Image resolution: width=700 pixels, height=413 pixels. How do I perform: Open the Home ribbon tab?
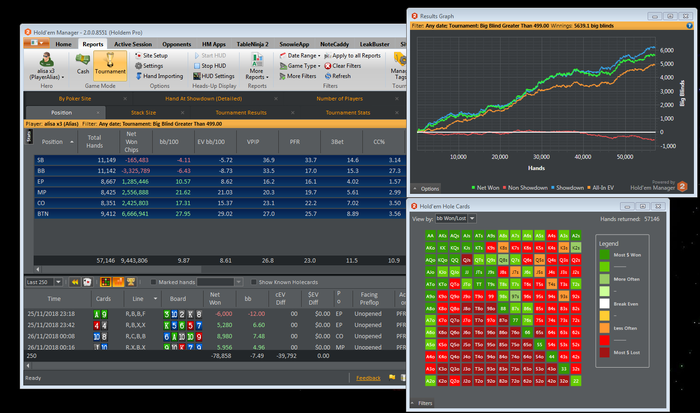(63, 44)
